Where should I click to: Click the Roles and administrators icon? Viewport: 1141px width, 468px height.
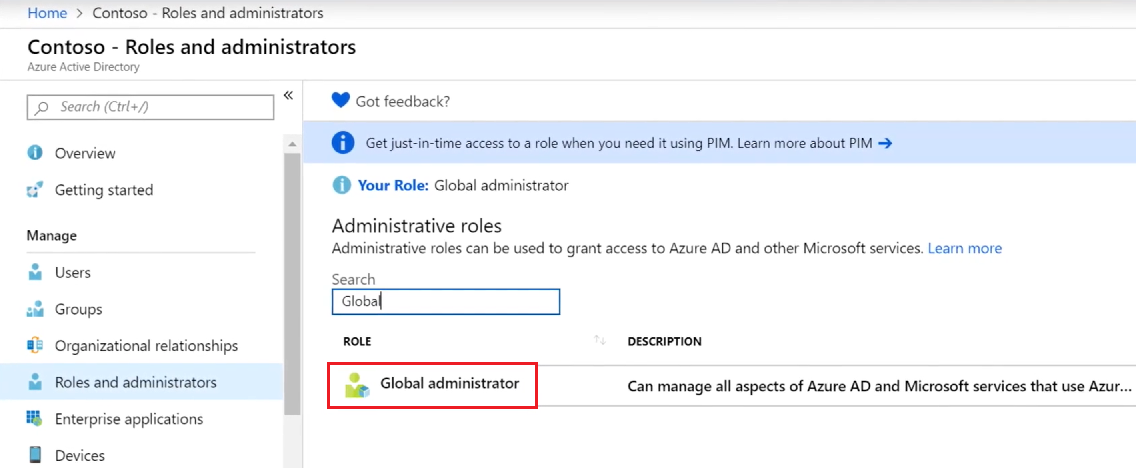pos(35,382)
